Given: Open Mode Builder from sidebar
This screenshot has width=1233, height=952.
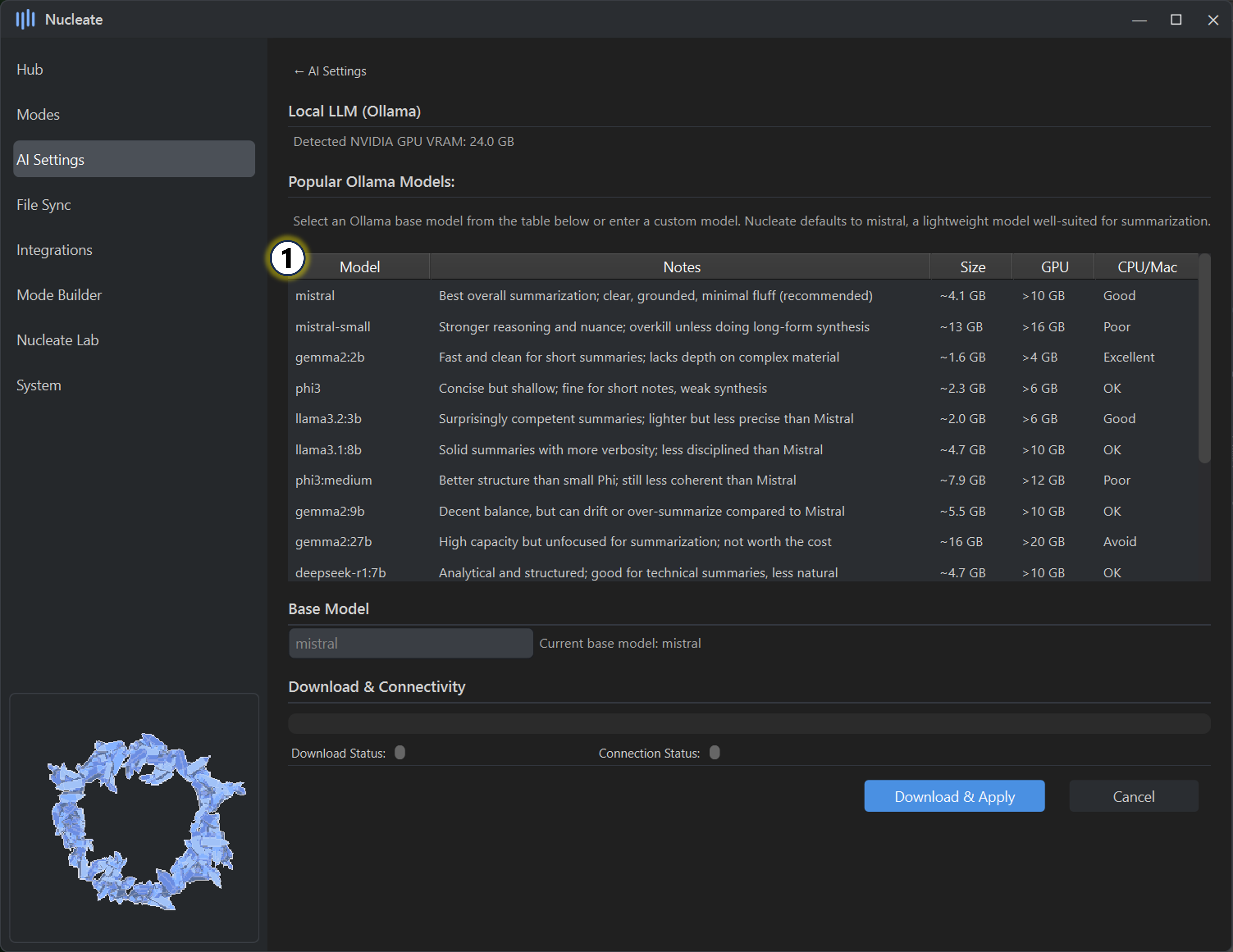Looking at the screenshot, I should pyautogui.click(x=59, y=295).
